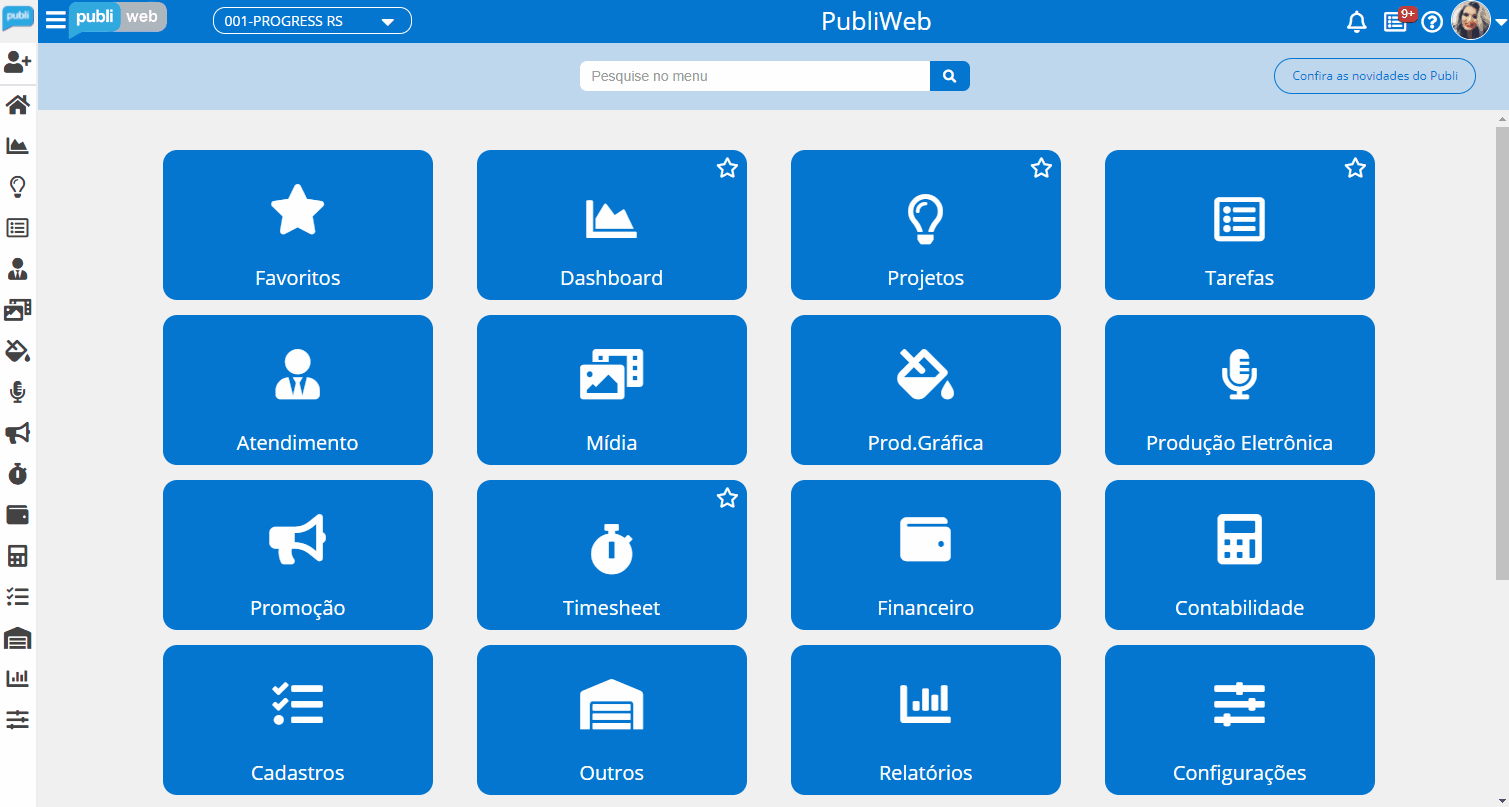Open the Configurações tile
The height and width of the screenshot is (807, 1509).
pyautogui.click(x=1240, y=720)
